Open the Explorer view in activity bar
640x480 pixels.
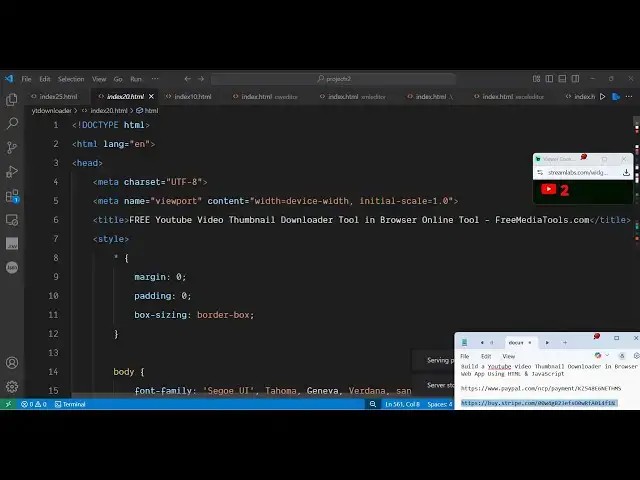[x=12, y=99]
